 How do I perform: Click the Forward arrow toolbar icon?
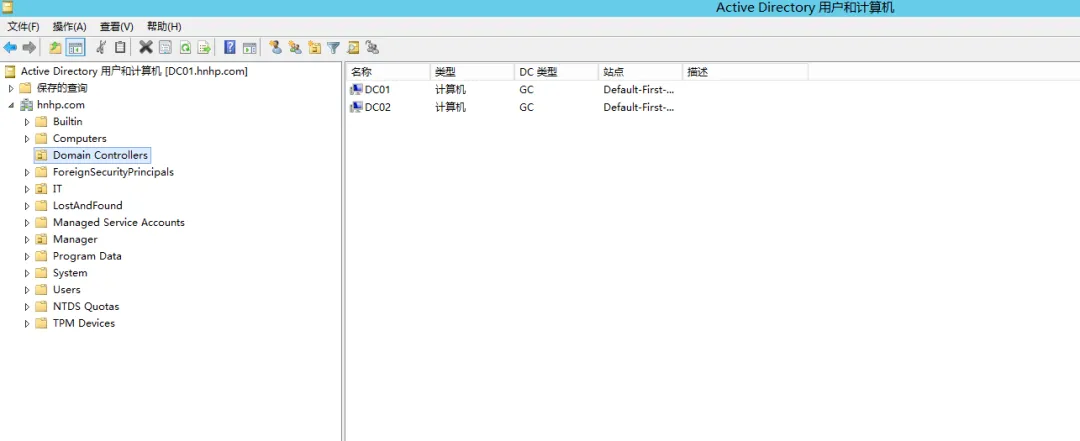(29, 48)
